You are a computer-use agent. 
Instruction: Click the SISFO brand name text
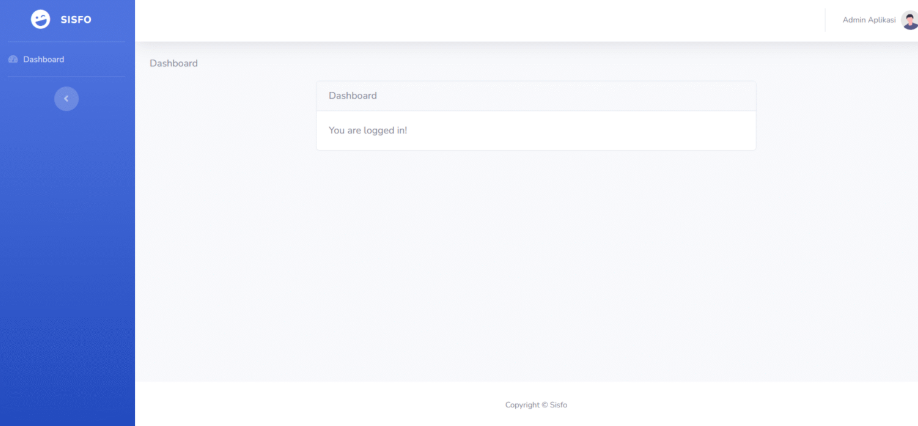click(x=76, y=20)
